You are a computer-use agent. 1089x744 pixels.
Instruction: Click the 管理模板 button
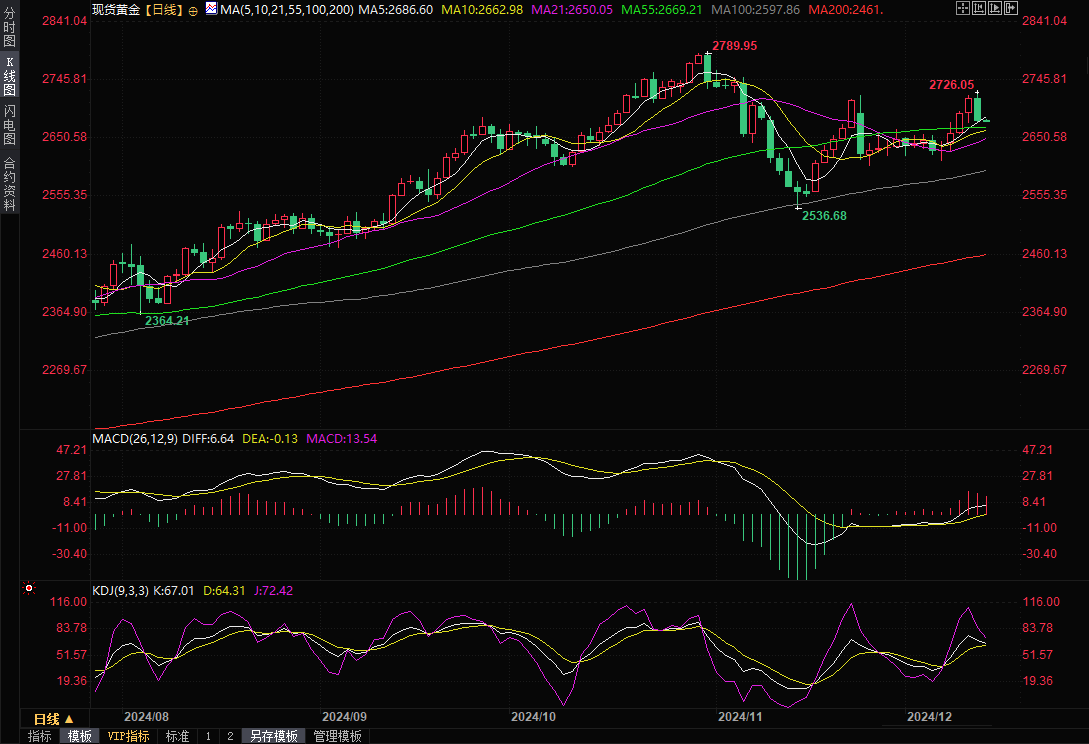click(338, 736)
